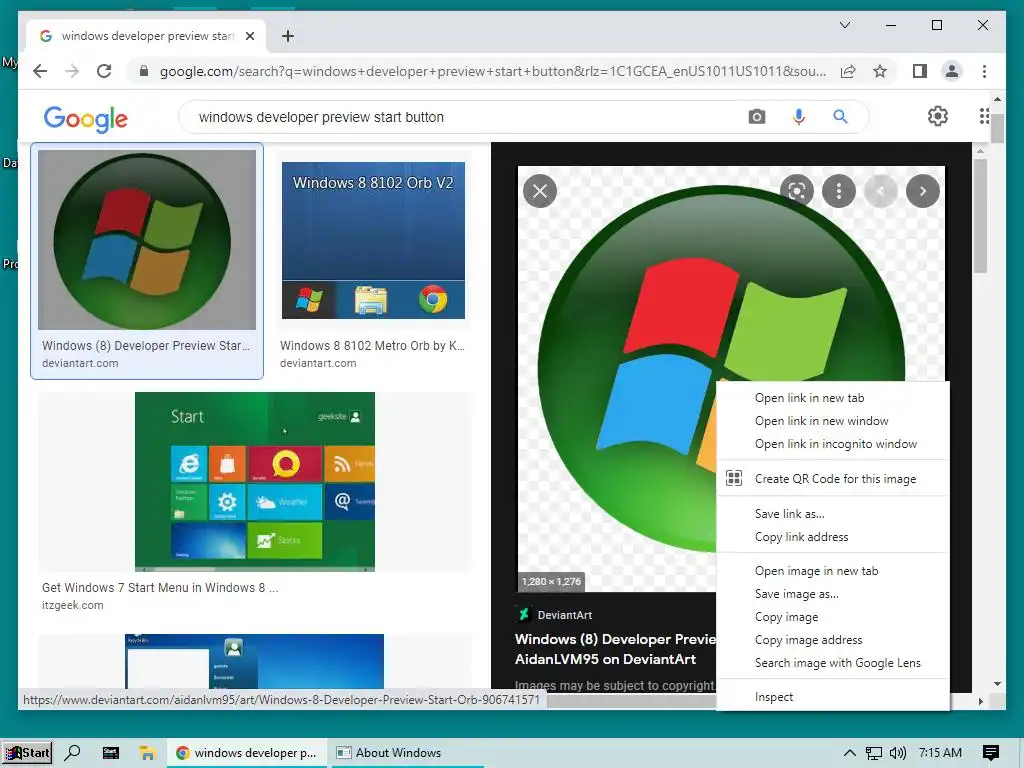Click the Windows Start button on taskbar

click(x=27, y=752)
